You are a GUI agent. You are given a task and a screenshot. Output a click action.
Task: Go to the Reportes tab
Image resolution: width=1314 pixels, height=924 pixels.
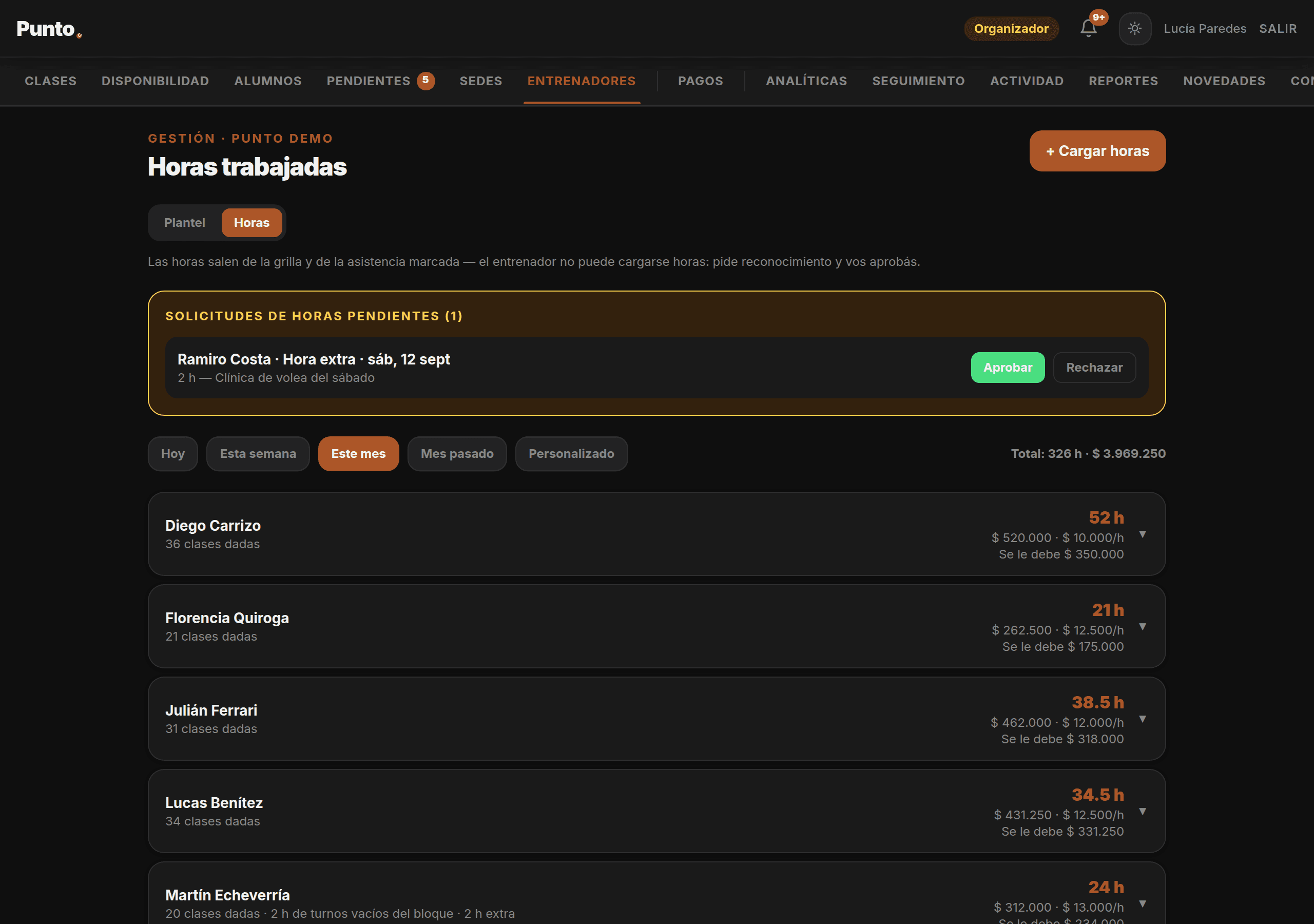[x=1123, y=81]
